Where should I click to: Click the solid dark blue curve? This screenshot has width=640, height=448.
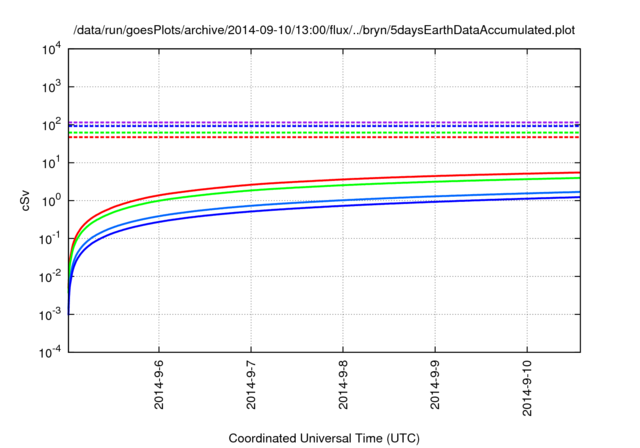[x=343, y=205]
